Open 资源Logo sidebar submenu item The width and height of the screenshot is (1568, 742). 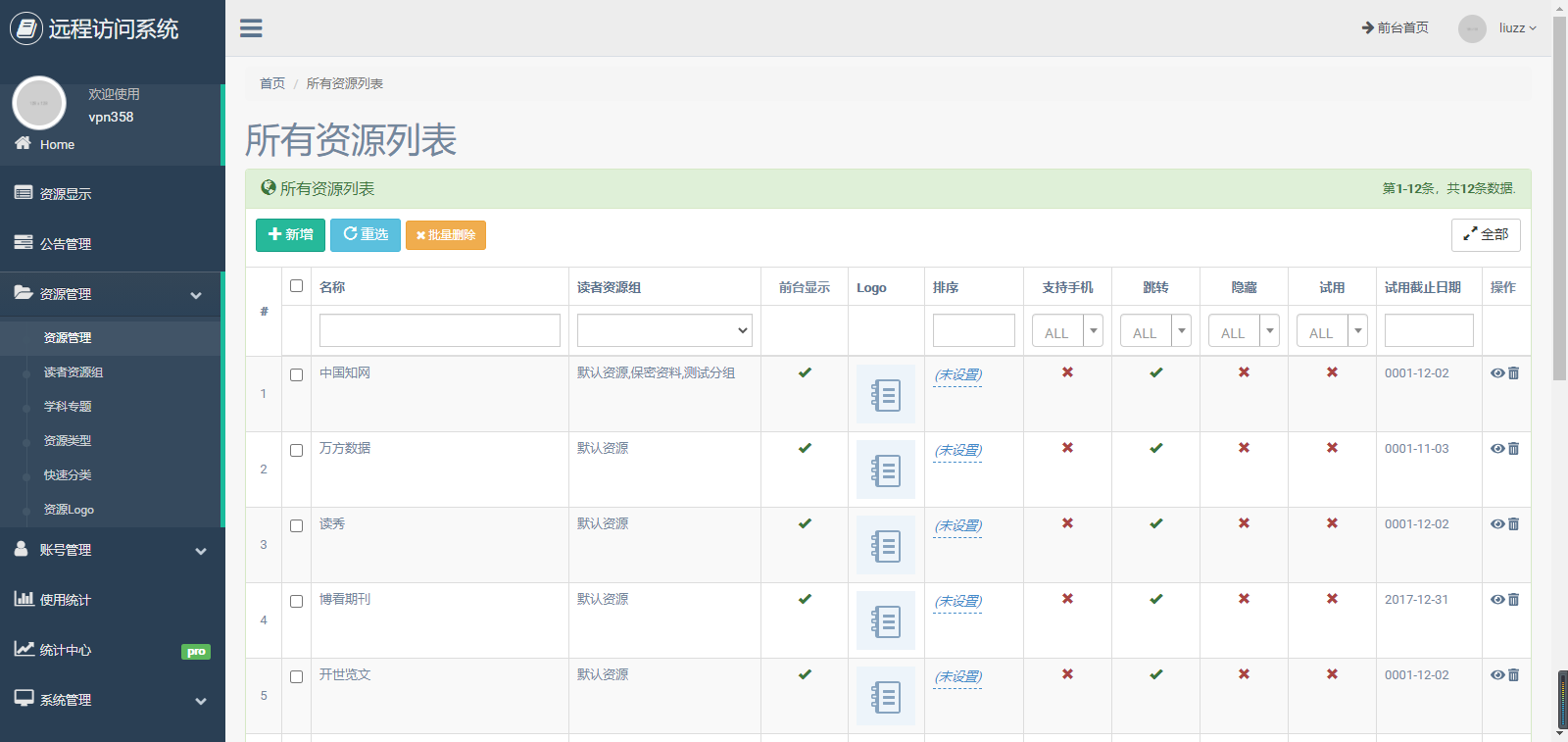coord(69,510)
